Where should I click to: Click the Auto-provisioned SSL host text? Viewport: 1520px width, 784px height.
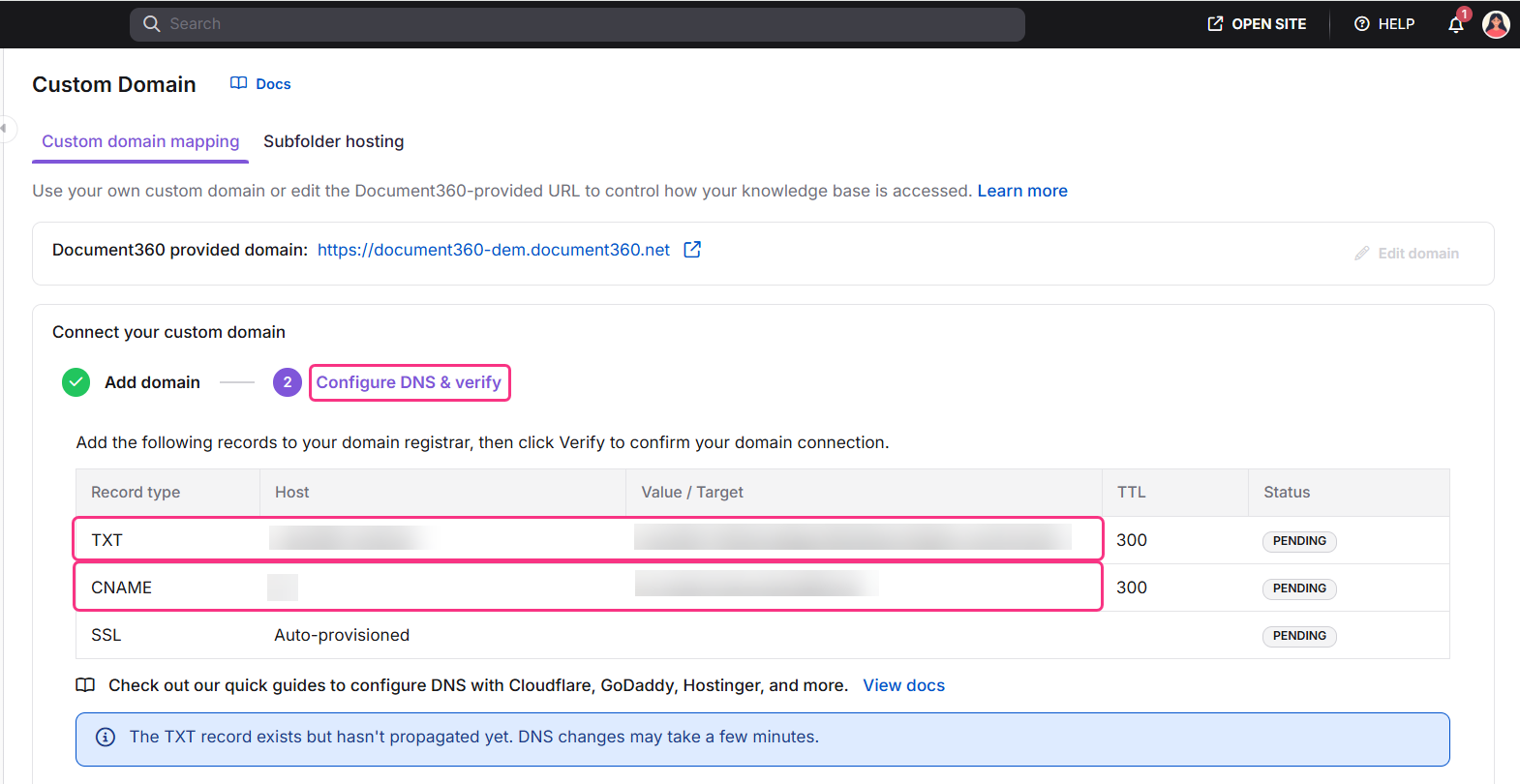[x=342, y=635]
